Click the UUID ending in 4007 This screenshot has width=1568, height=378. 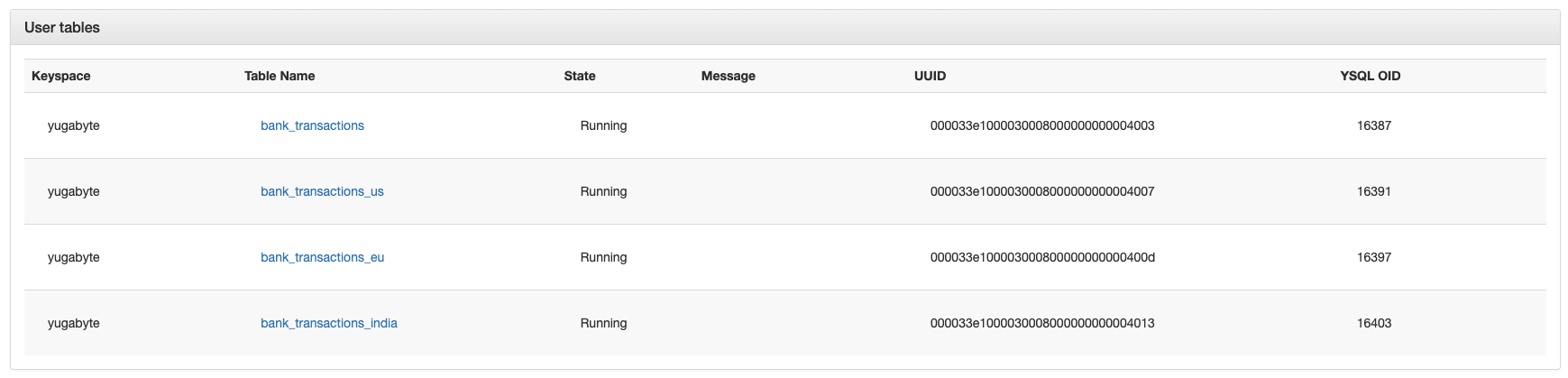pos(1042,191)
